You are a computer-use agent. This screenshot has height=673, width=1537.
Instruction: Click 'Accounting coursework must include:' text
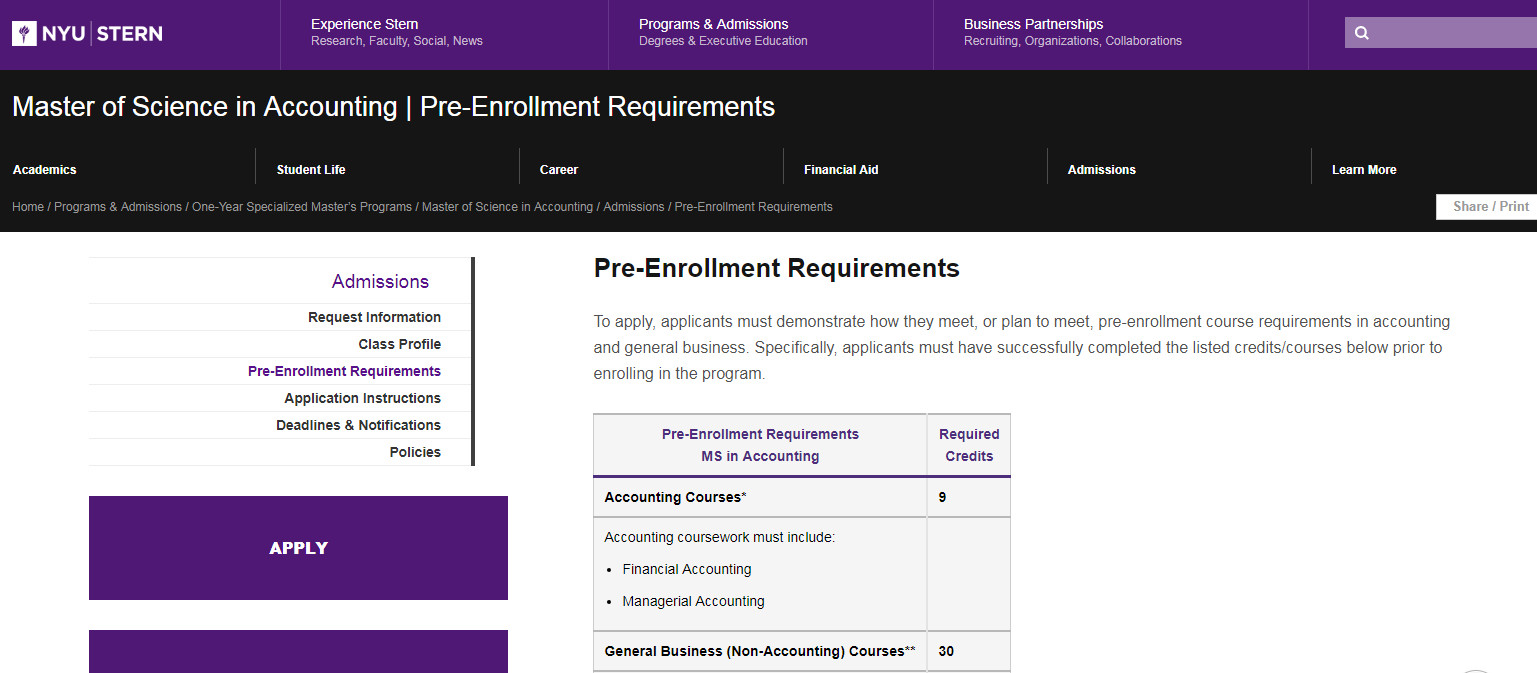pyautogui.click(x=719, y=537)
